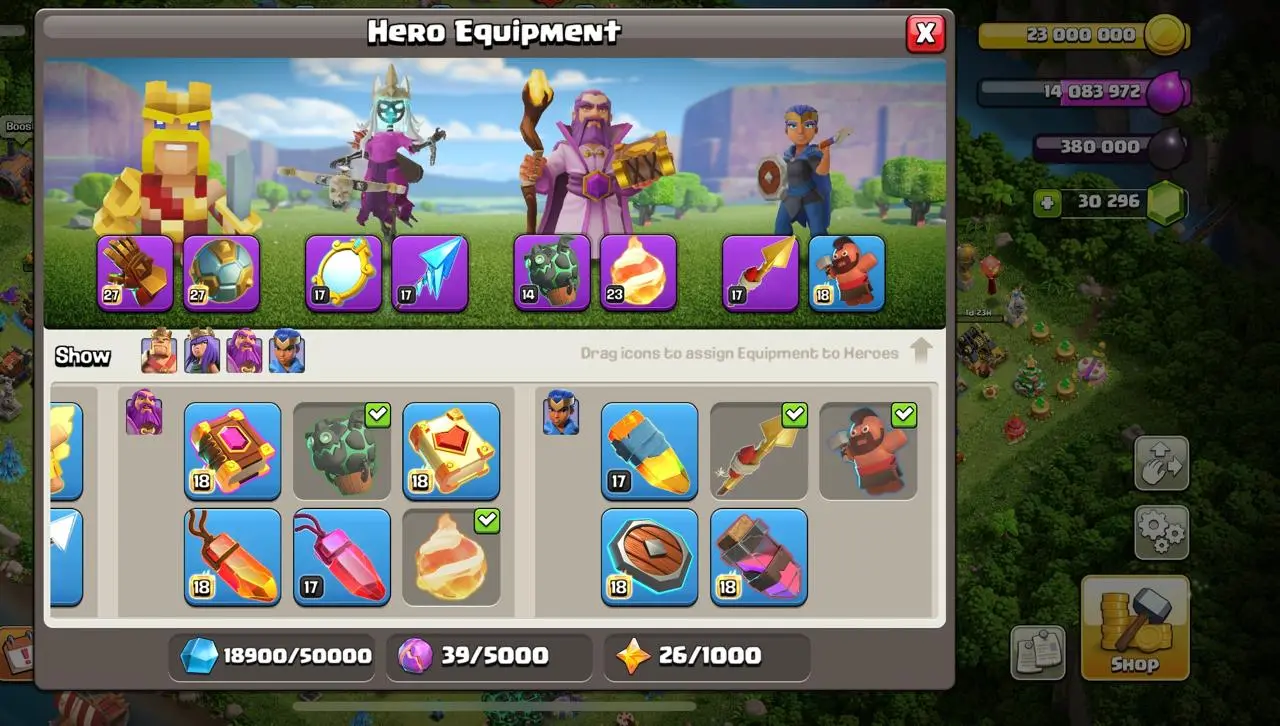1280x726 pixels.
Task: Select the Giant Gauntlet equipment slot
Action: (134, 273)
